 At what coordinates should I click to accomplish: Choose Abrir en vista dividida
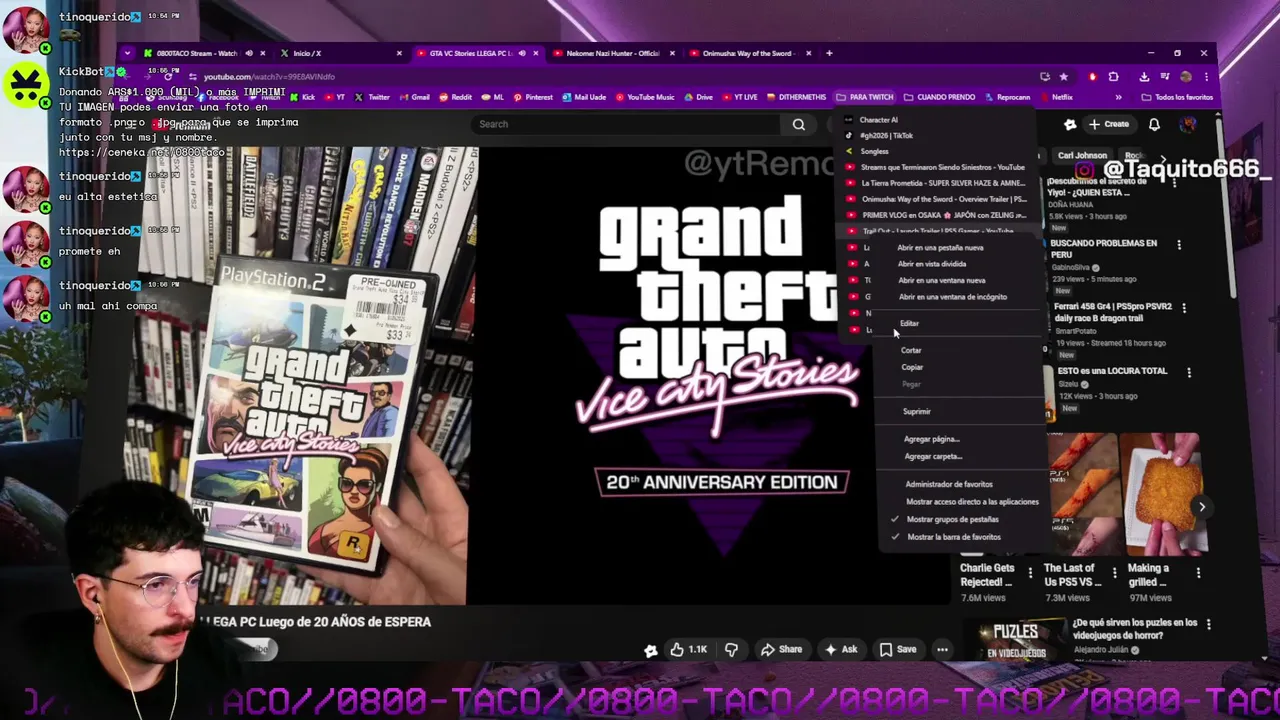tap(932, 264)
